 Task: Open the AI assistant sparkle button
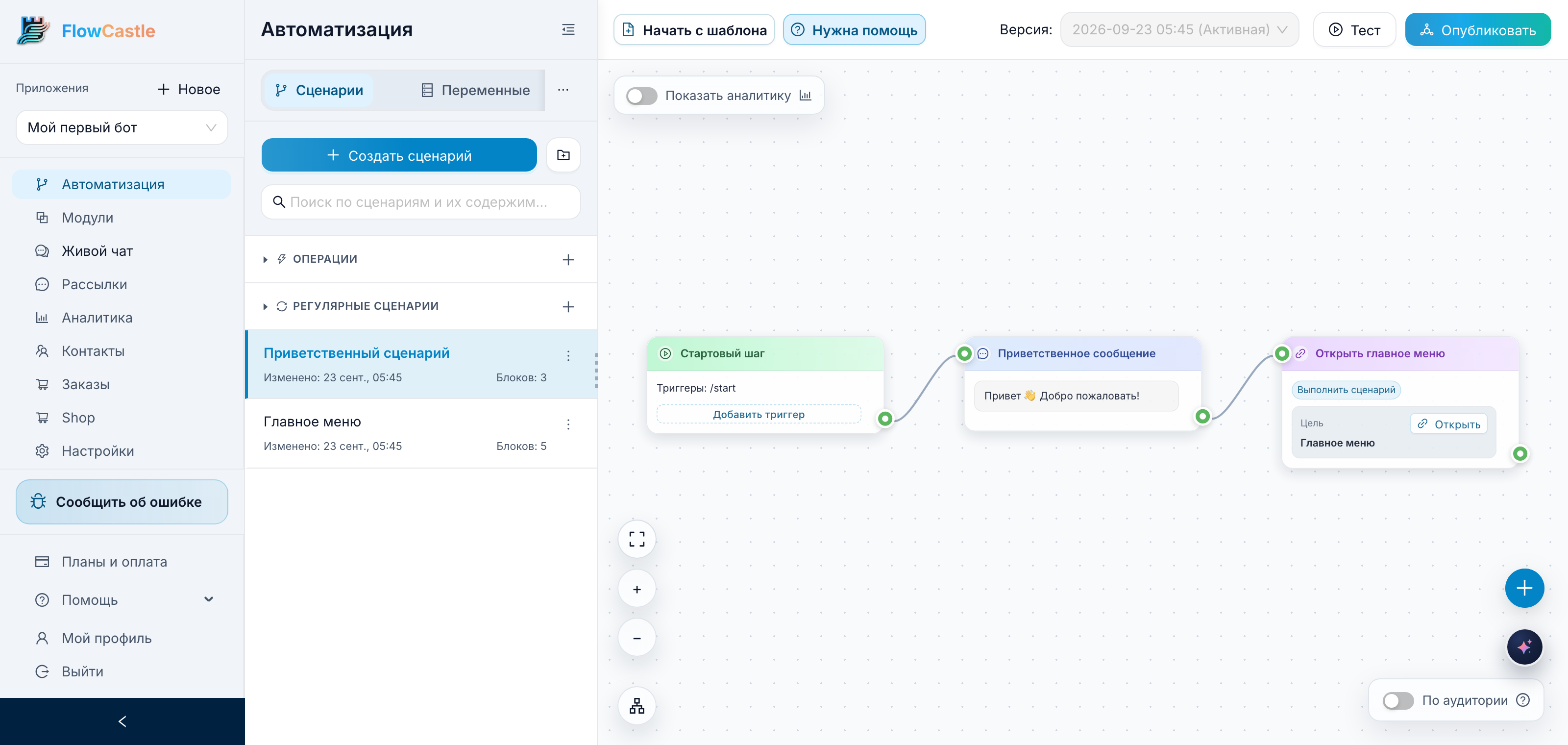click(x=1523, y=646)
